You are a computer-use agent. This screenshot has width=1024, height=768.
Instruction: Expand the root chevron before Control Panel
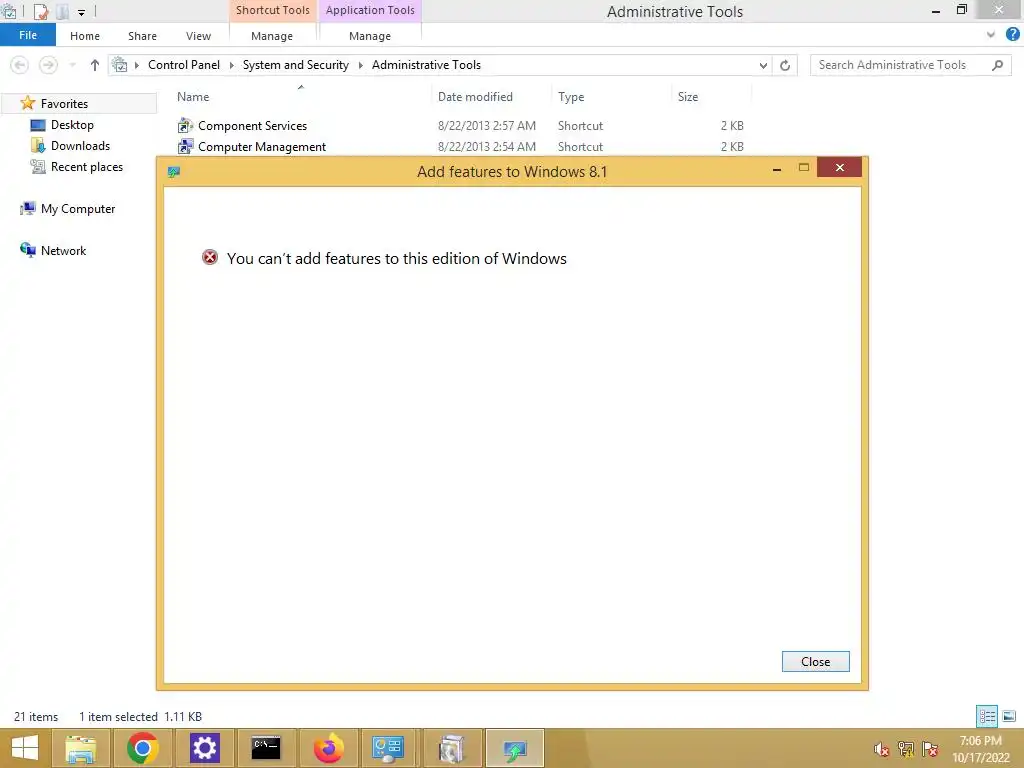pos(136,65)
